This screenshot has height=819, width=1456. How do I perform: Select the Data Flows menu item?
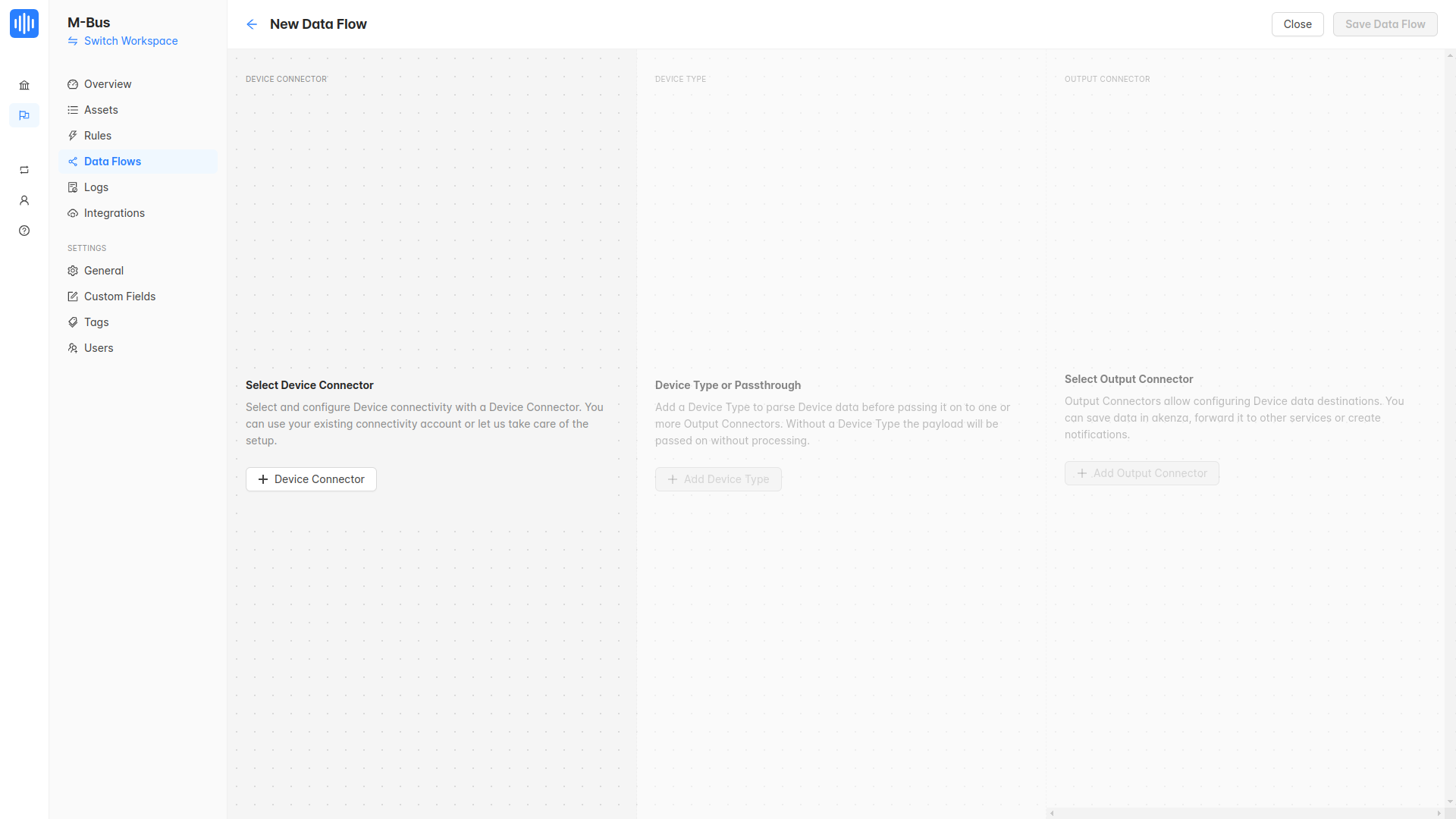coord(112,162)
